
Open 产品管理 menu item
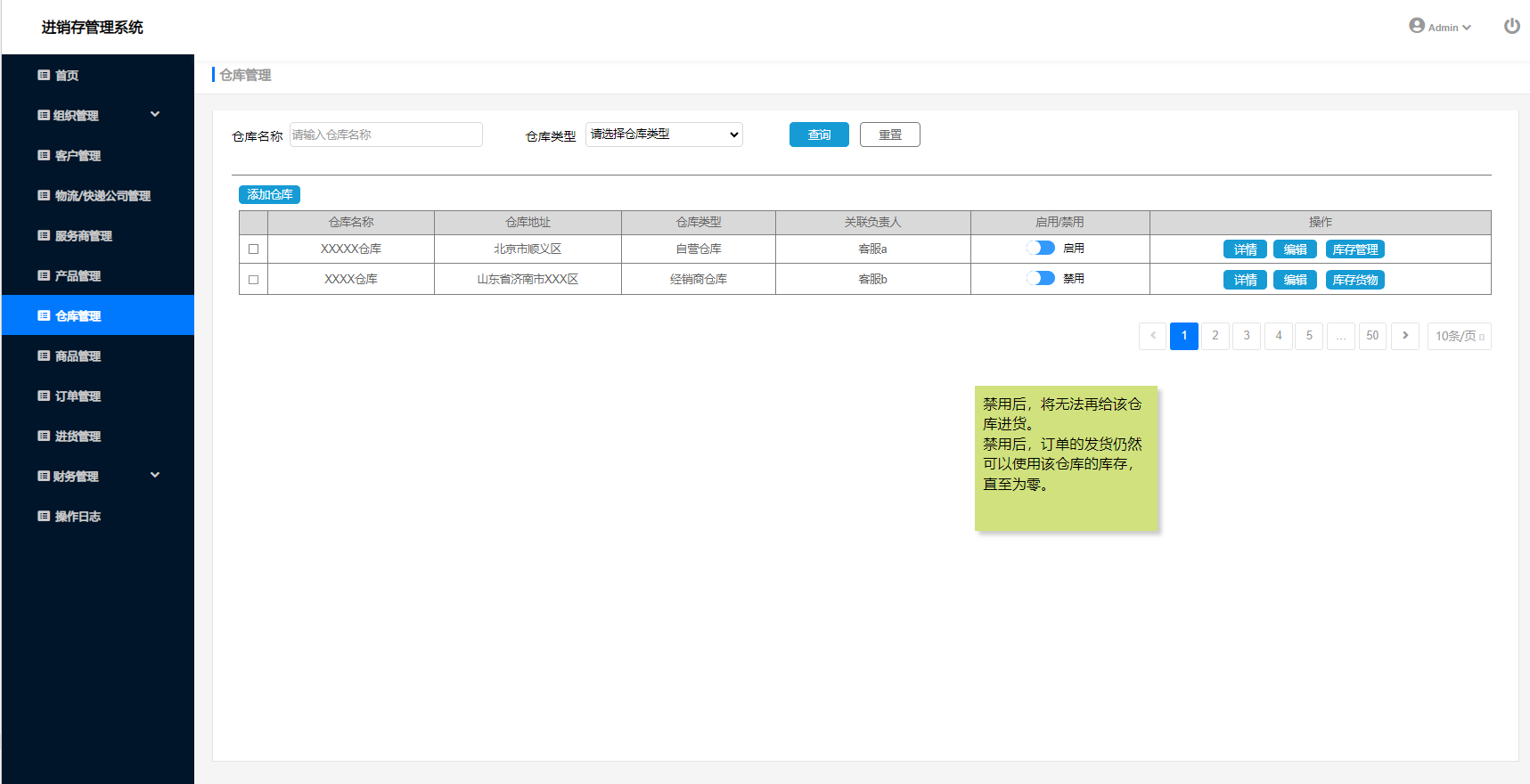coord(98,275)
